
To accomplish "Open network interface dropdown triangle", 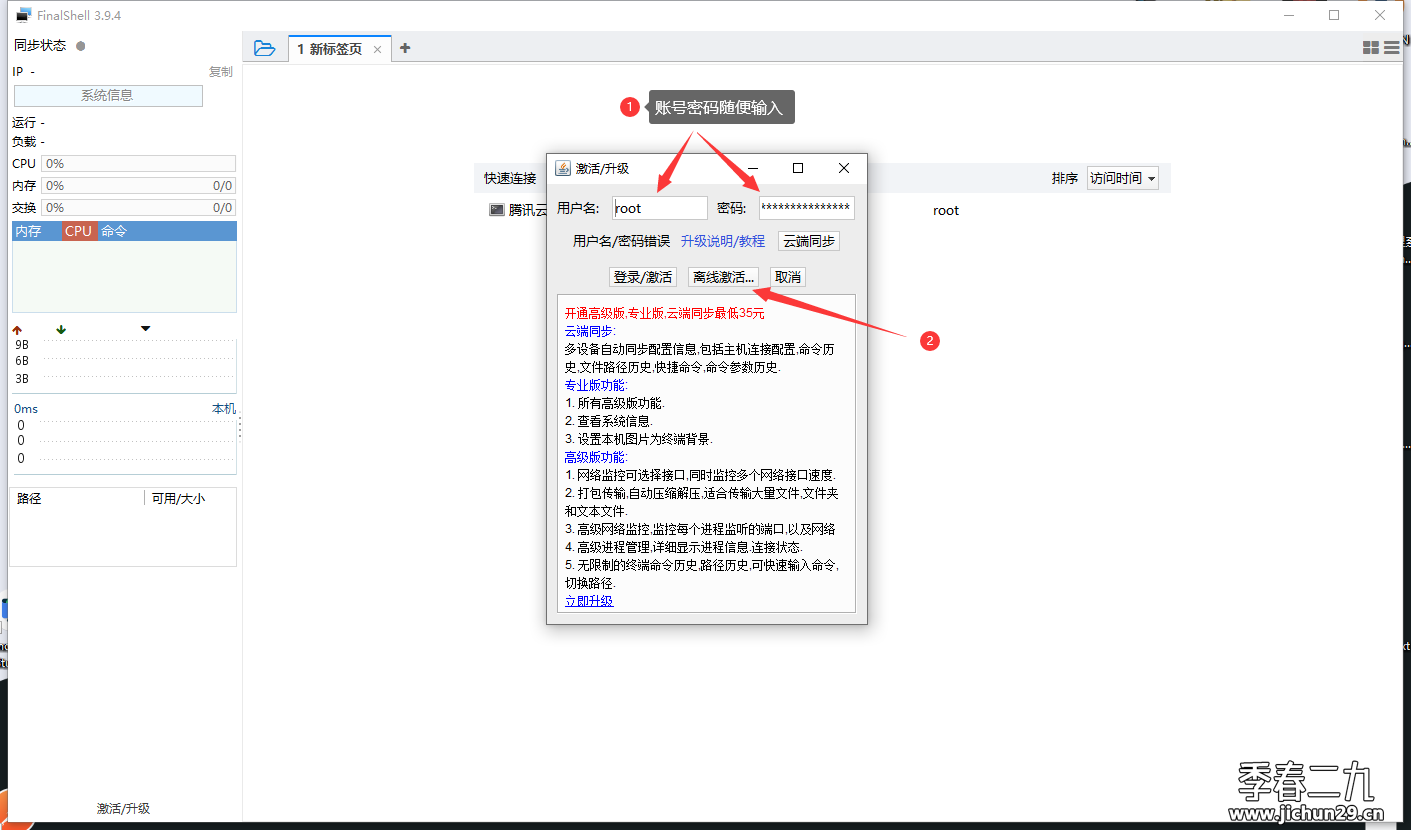I will coord(146,328).
